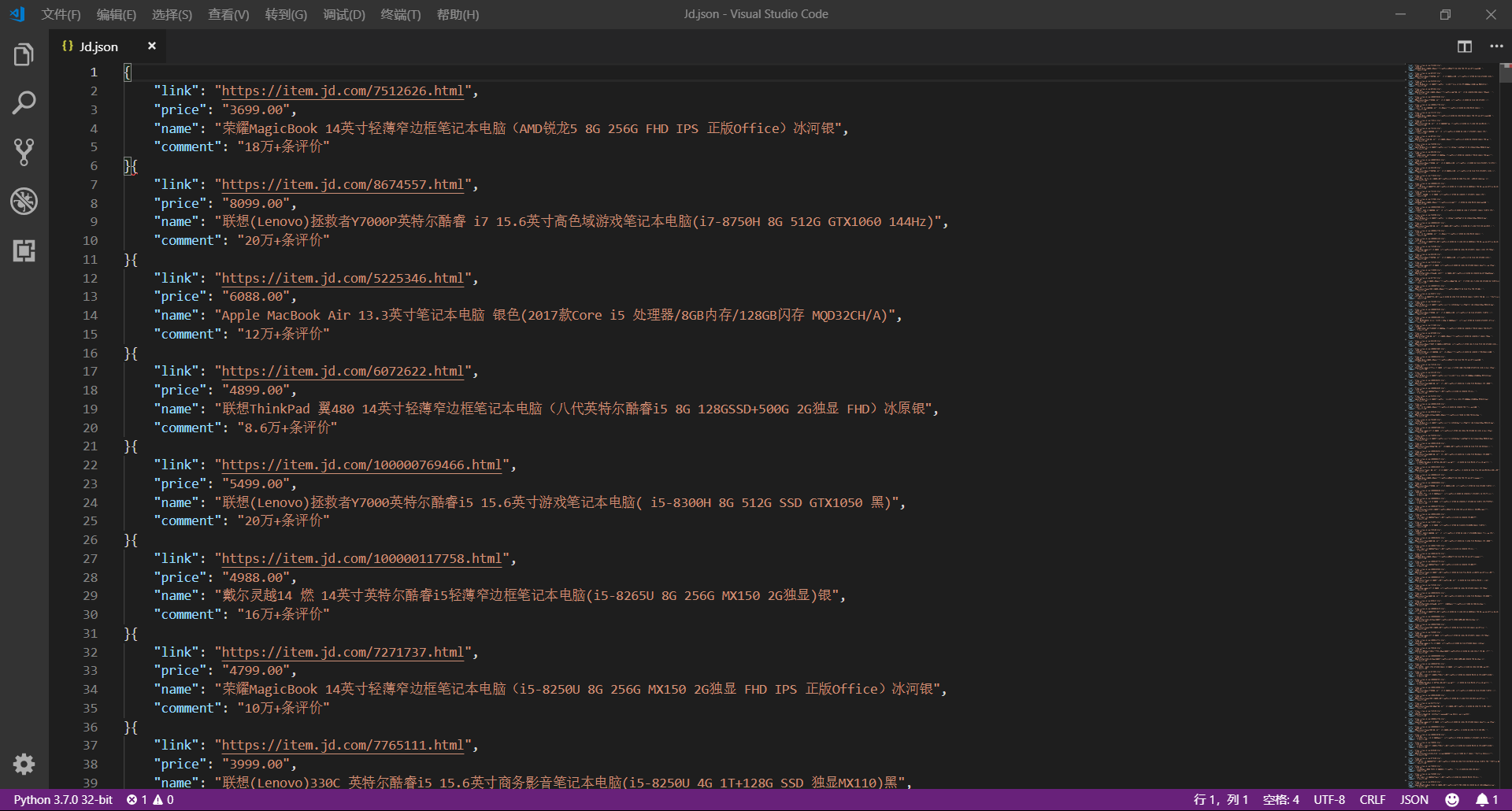The height and width of the screenshot is (811, 1512).
Task: Open the 选择(S) menu
Action: tap(172, 14)
